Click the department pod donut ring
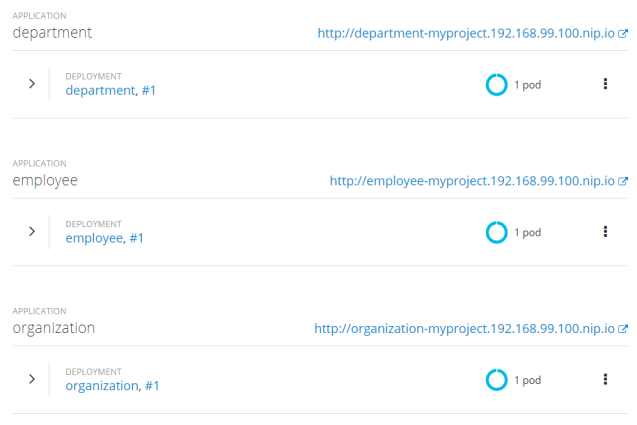The width and height of the screenshot is (637, 425). 496,85
